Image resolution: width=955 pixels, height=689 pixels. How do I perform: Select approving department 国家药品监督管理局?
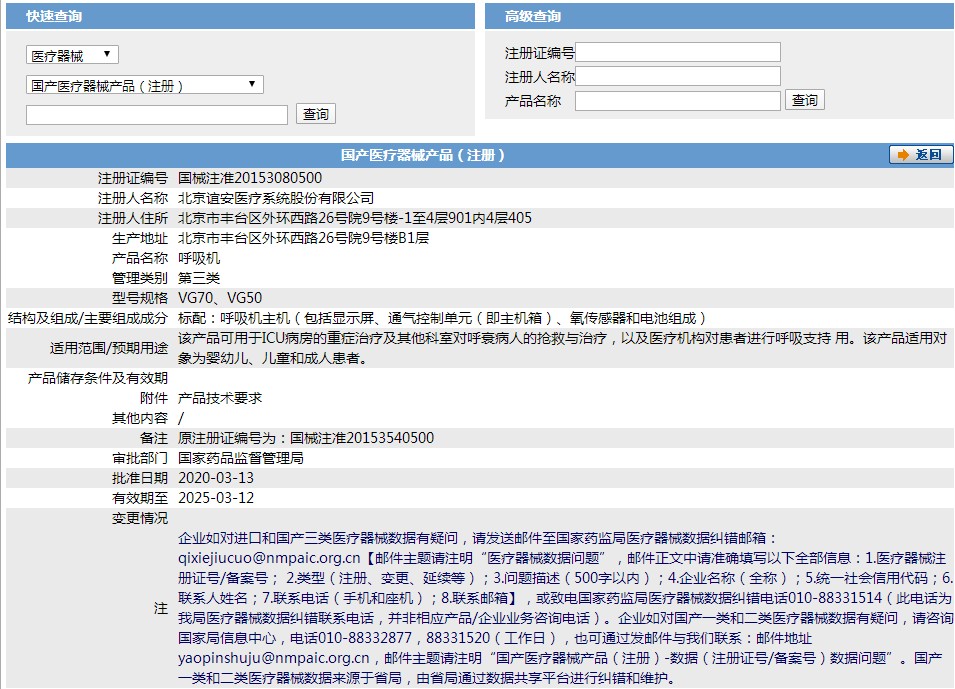[x=241, y=458]
